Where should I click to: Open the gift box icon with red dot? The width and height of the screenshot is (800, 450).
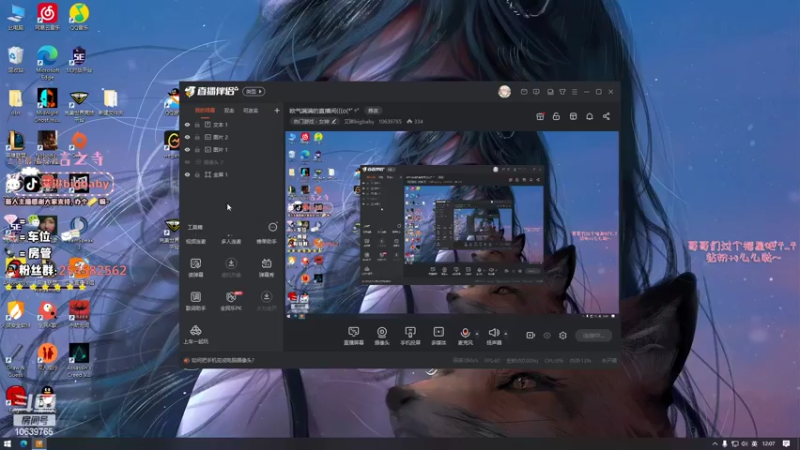(540, 116)
